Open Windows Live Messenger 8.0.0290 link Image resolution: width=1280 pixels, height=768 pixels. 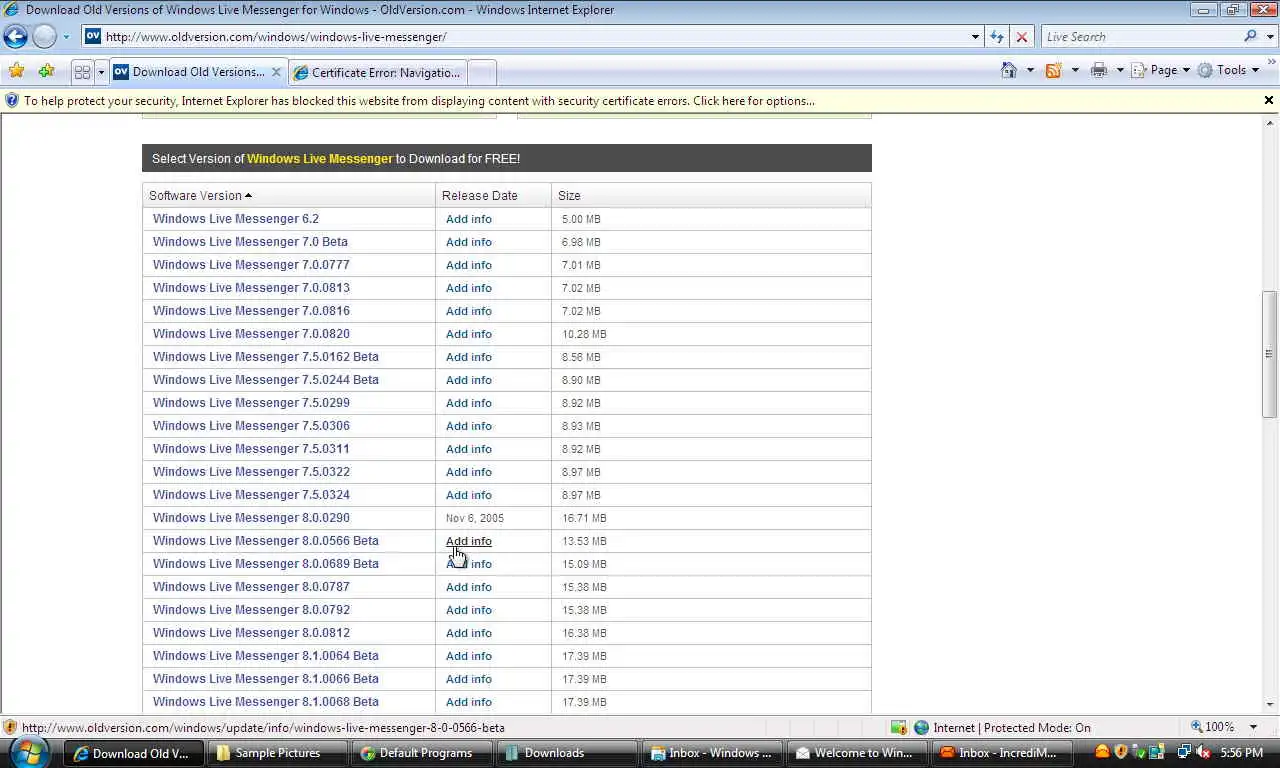251,518
